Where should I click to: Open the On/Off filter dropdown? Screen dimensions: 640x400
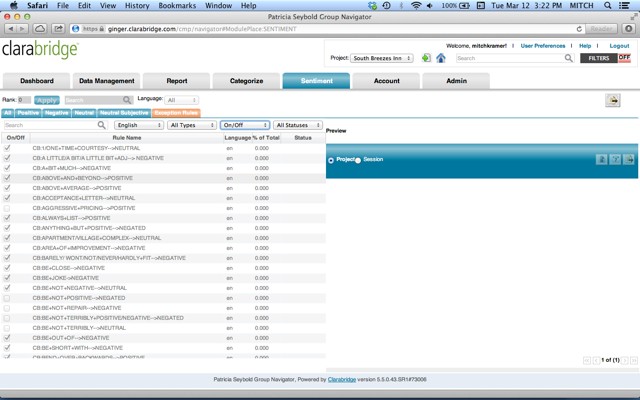tap(245, 125)
